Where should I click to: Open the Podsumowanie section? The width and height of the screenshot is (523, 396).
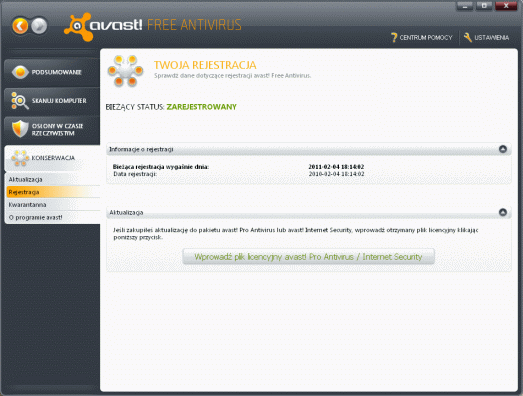tap(52, 72)
